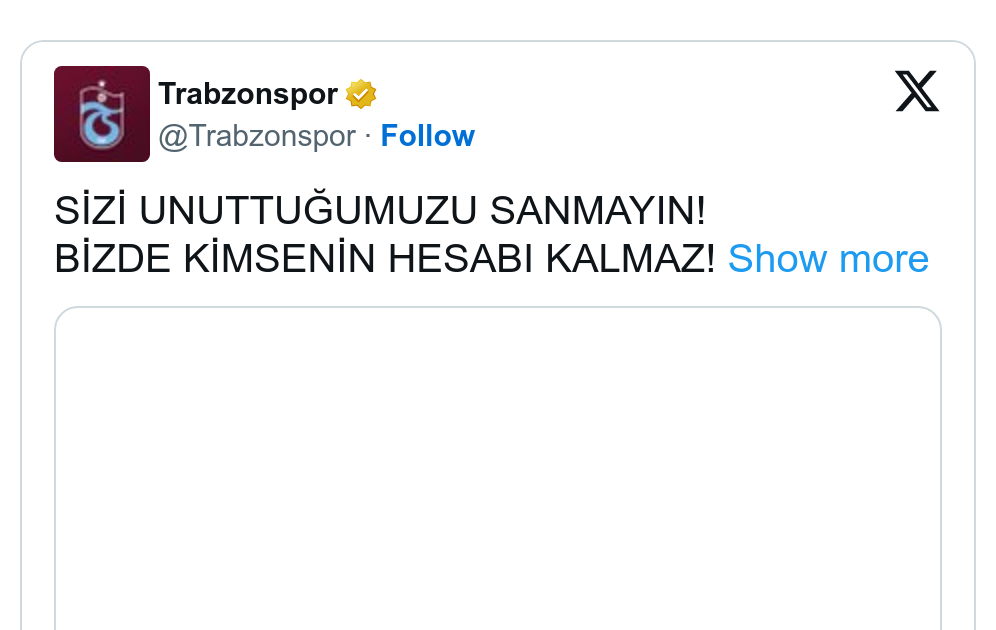Open the X logo in the tweet corner
996x630 pixels.
click(x=917, y=91)
